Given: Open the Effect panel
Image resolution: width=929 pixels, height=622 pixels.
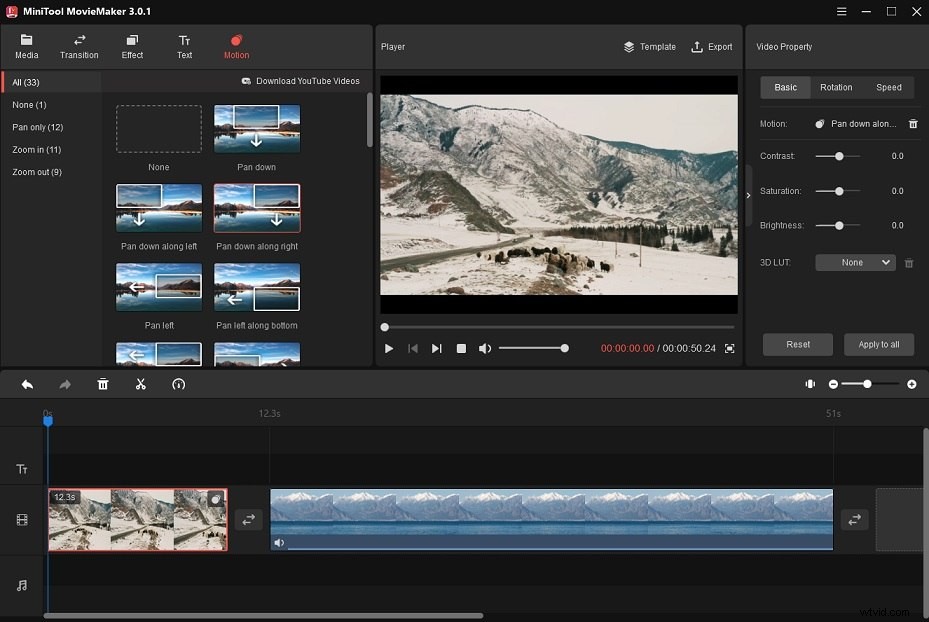Looking at the screenshot, I should (132, 46).
